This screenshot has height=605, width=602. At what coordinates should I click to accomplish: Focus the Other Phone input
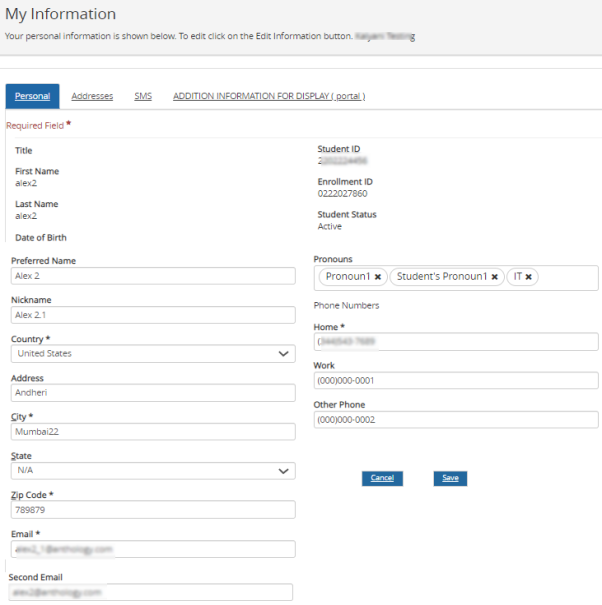pyautogui.click(x=455, y=420)
